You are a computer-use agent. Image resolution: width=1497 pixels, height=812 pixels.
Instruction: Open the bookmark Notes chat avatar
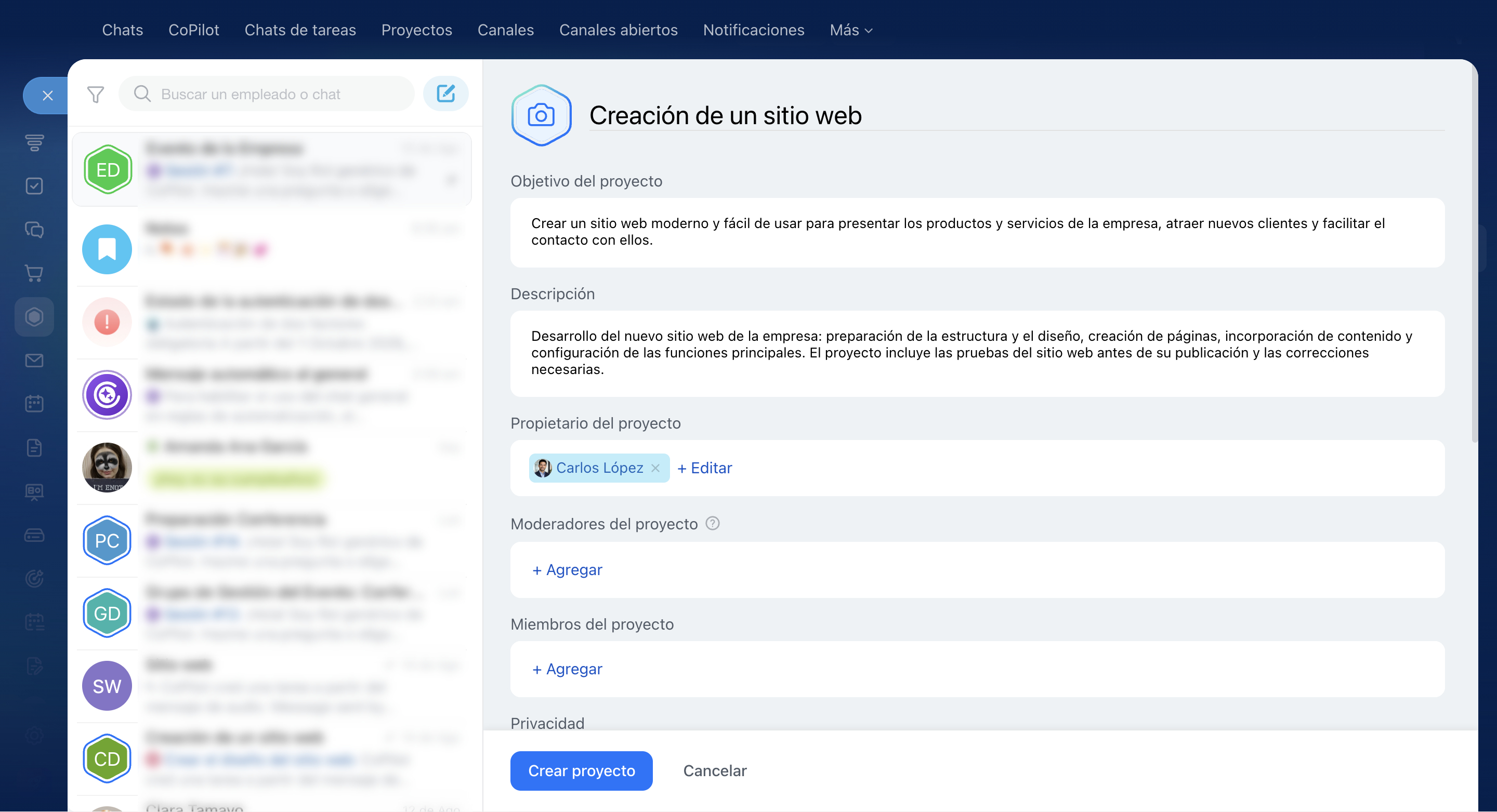click(x=108, y=249)
